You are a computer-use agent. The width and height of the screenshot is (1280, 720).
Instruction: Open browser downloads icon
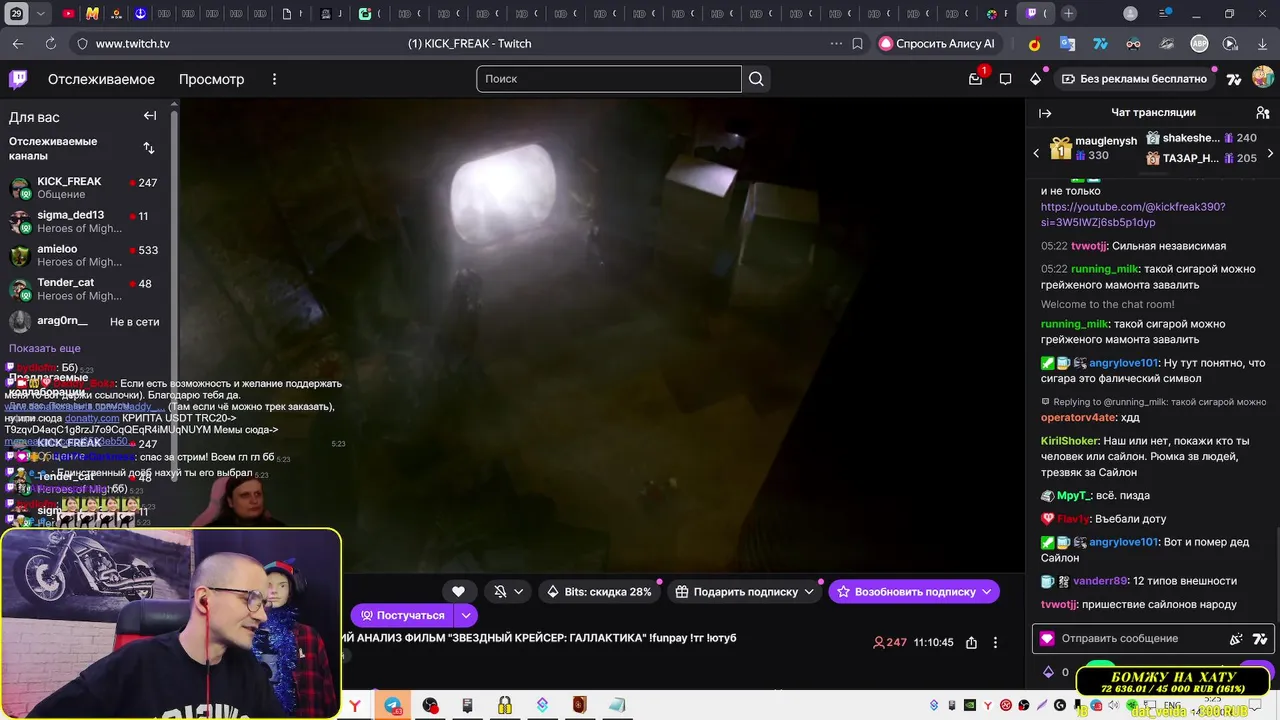tap(1262, 44)
